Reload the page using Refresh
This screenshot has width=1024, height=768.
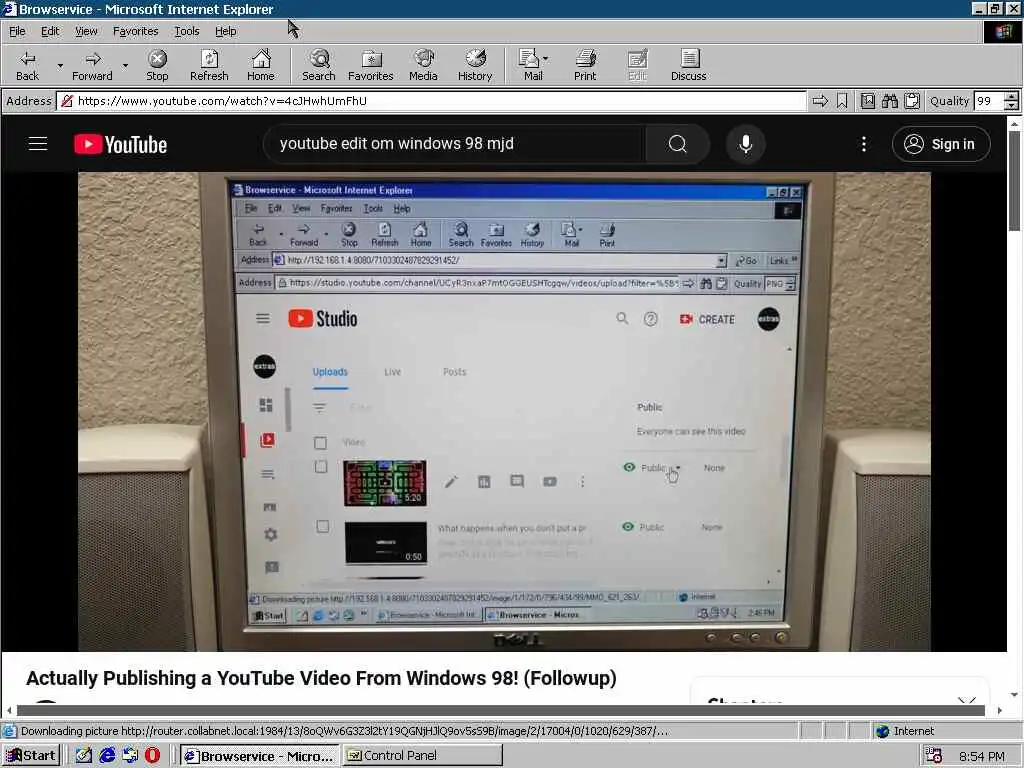(x=209, y=65)
